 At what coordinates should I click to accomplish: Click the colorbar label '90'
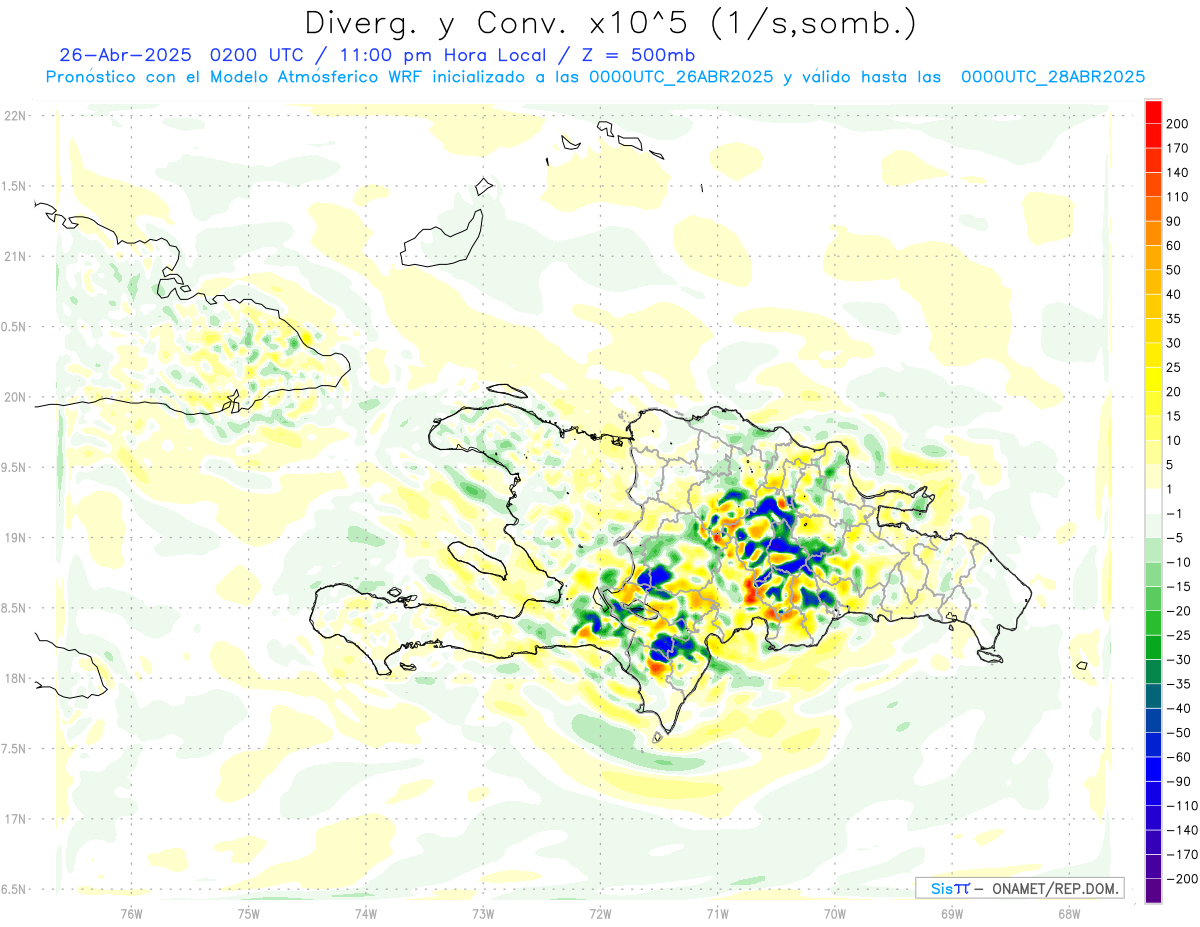pos(1175,221)
